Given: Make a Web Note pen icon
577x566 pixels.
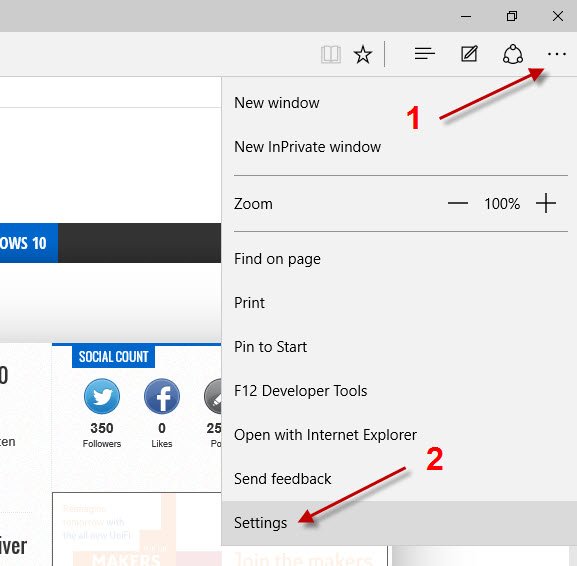Looking at the screenshot, I should click(469, 54).
